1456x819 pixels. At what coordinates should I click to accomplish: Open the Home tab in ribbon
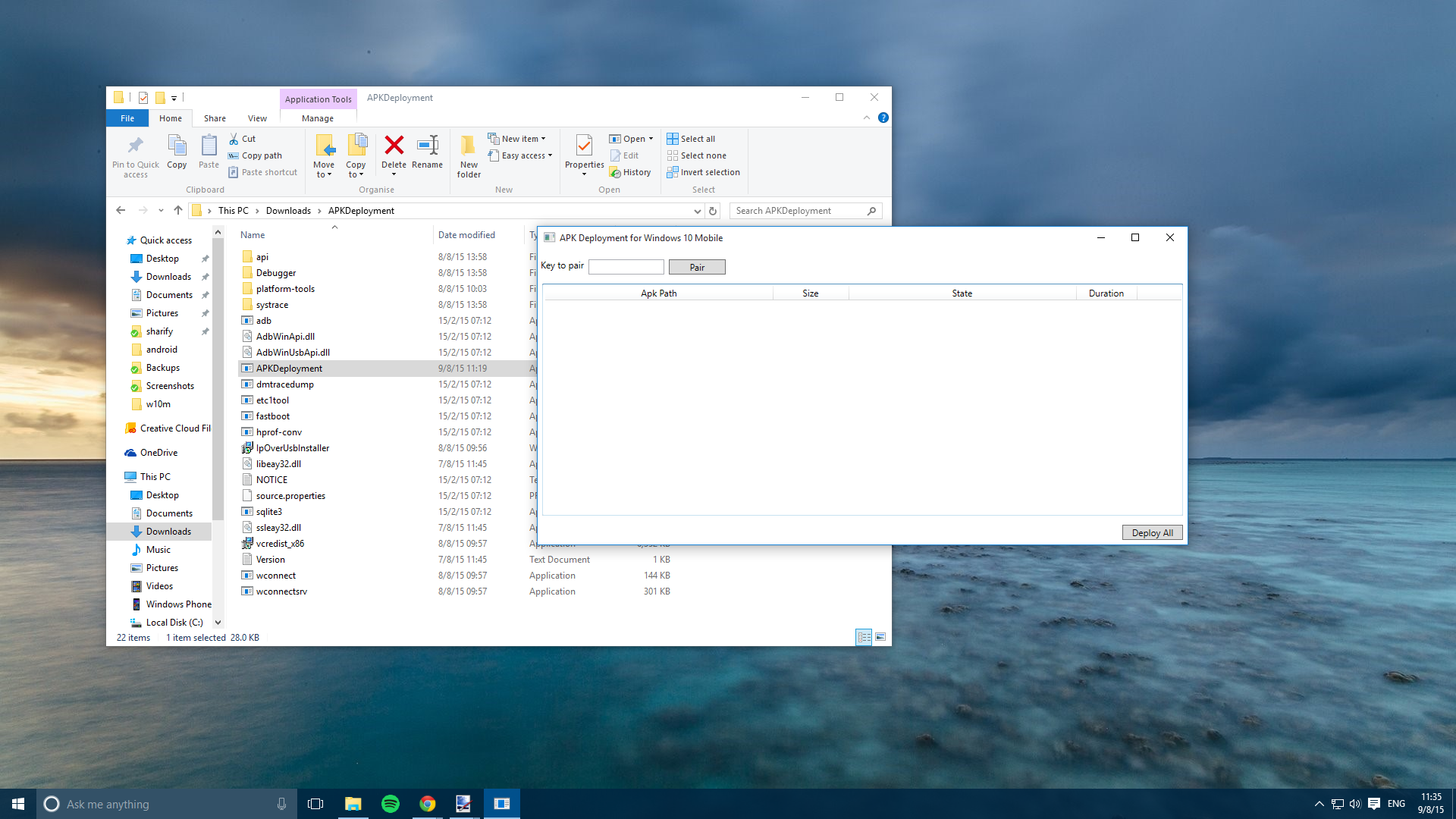(171, 118)
